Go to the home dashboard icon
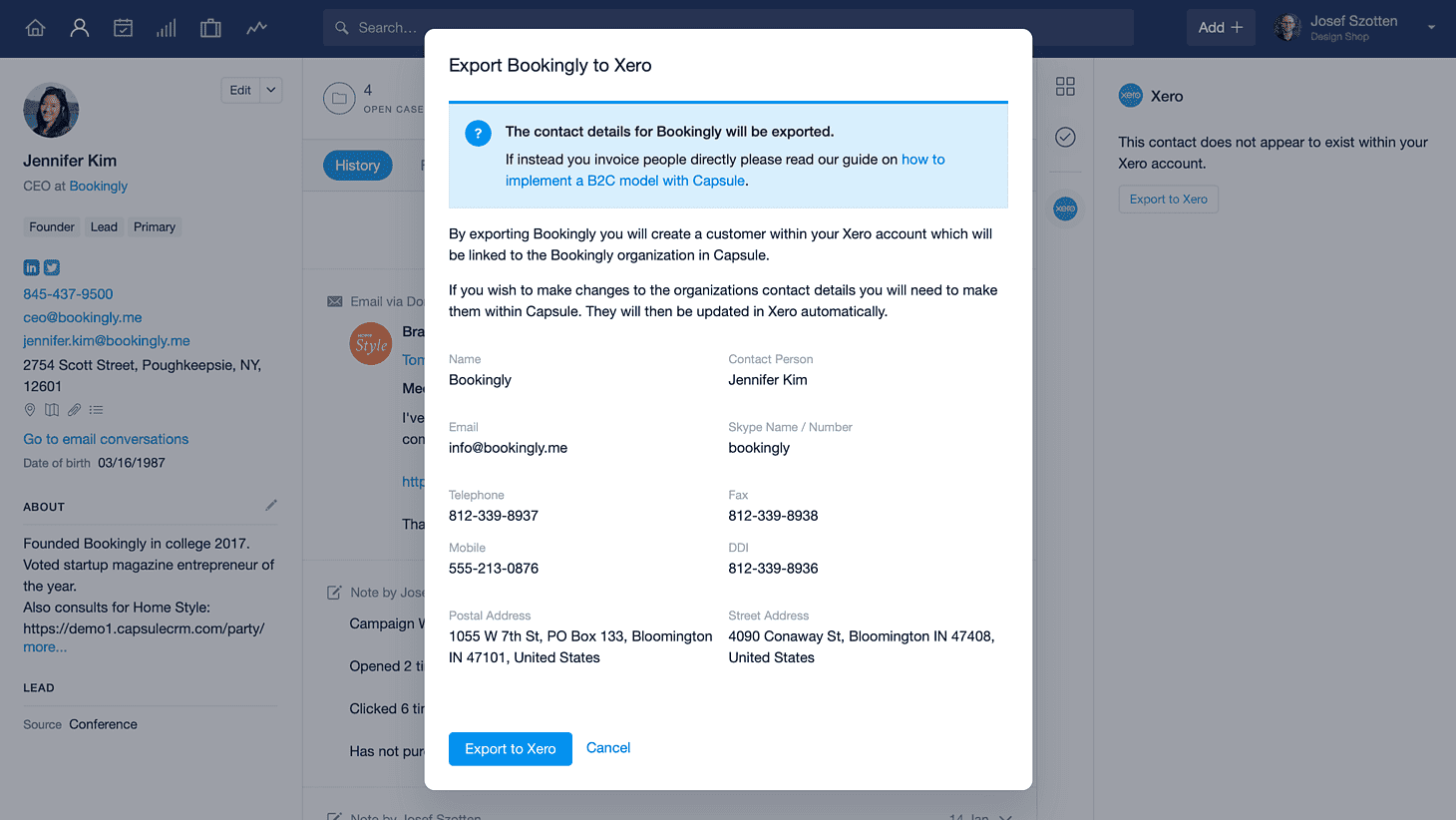This screenshot has width=1456, height=820. (x=36, y=28)
